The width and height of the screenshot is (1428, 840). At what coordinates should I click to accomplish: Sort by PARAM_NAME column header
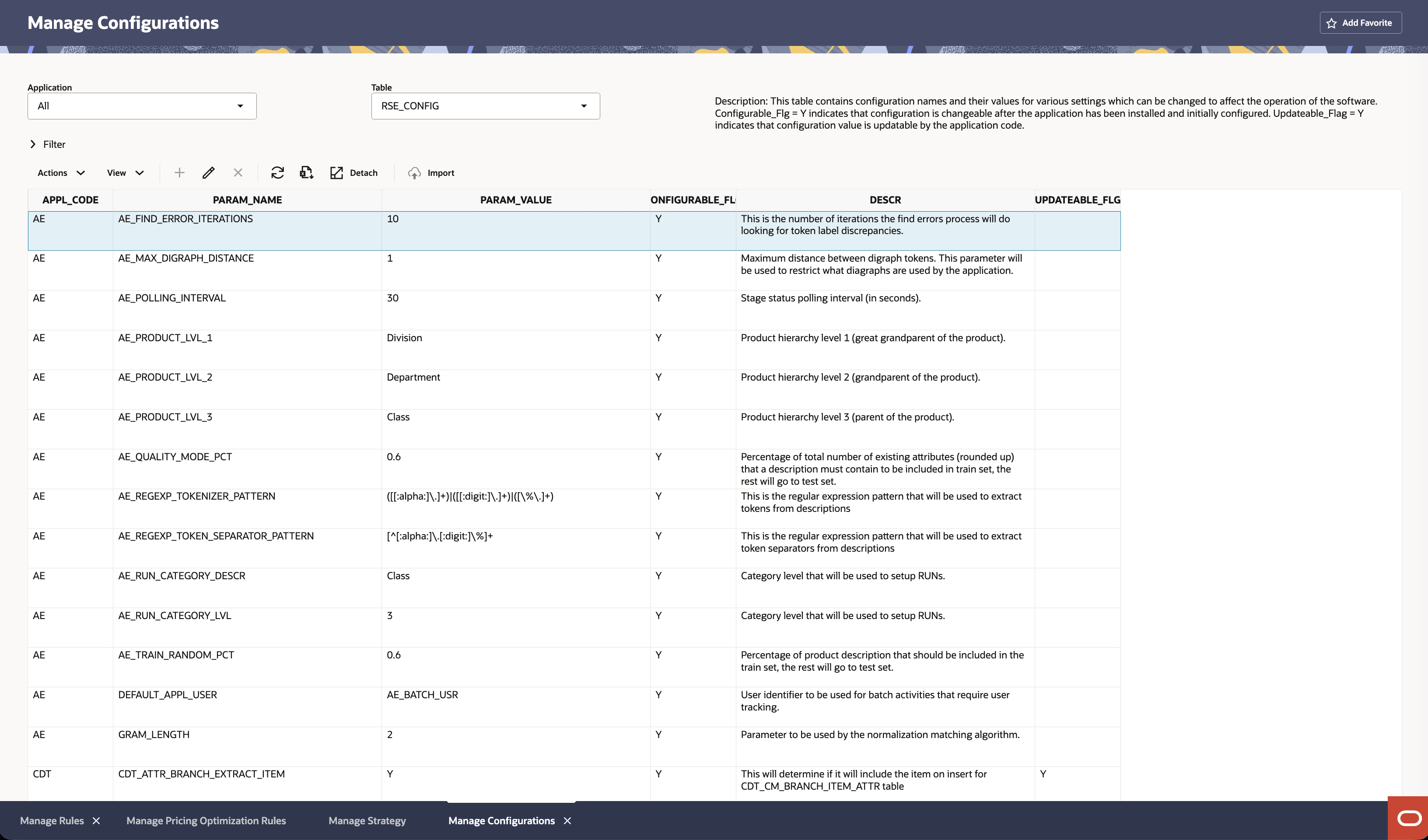(x=247, y=200)
